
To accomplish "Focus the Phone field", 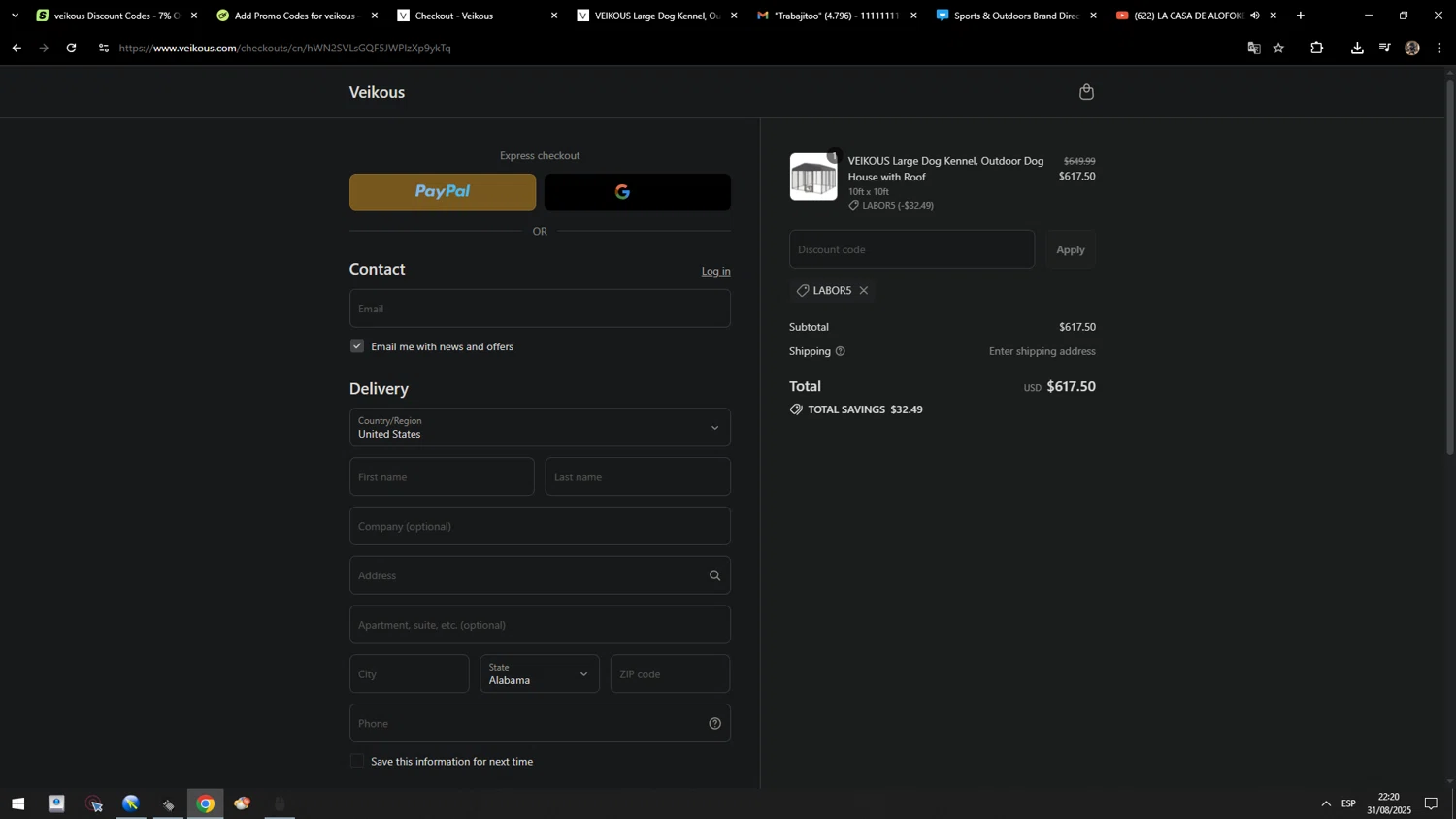I will coord(540,723).
